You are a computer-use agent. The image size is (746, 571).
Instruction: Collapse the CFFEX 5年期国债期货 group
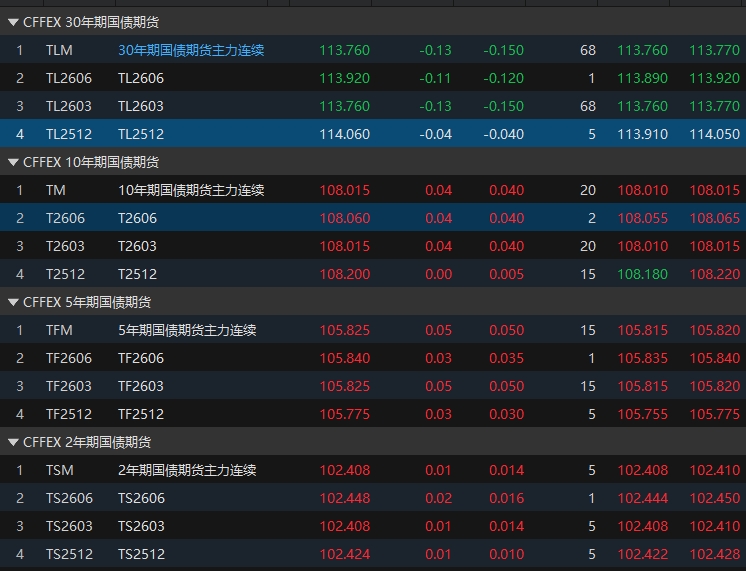(13, 302)
